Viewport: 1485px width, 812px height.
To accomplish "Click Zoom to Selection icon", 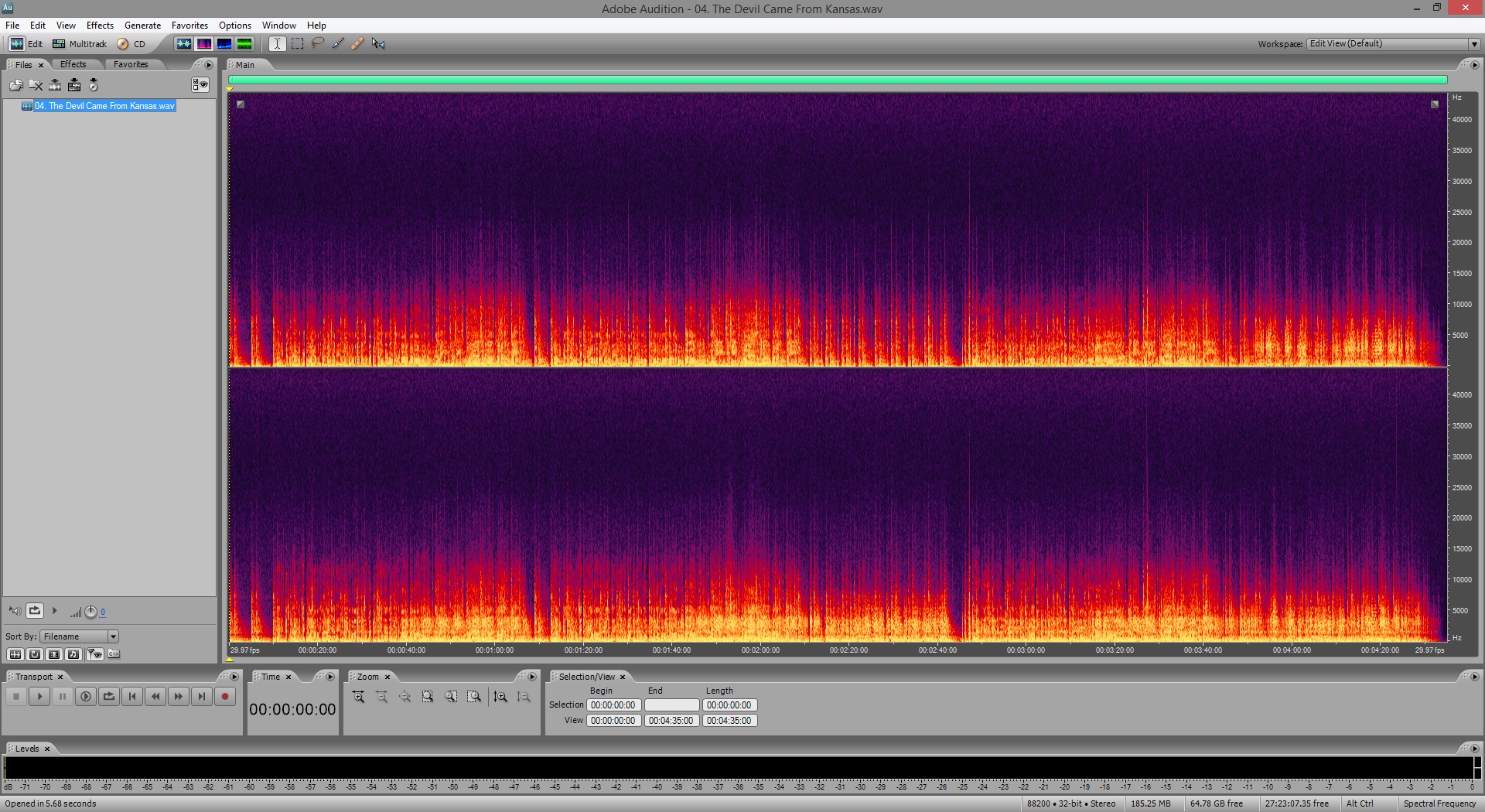I will tap(428, 697).
